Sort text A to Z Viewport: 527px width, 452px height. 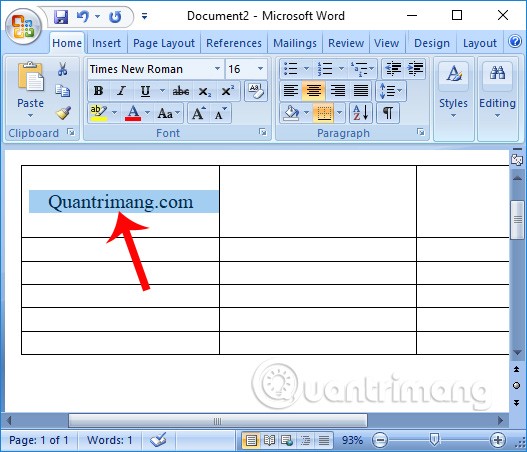pos(361,113)
